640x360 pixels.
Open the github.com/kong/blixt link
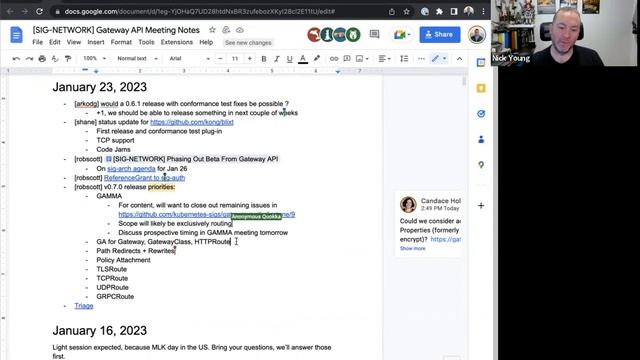[192, 122]
